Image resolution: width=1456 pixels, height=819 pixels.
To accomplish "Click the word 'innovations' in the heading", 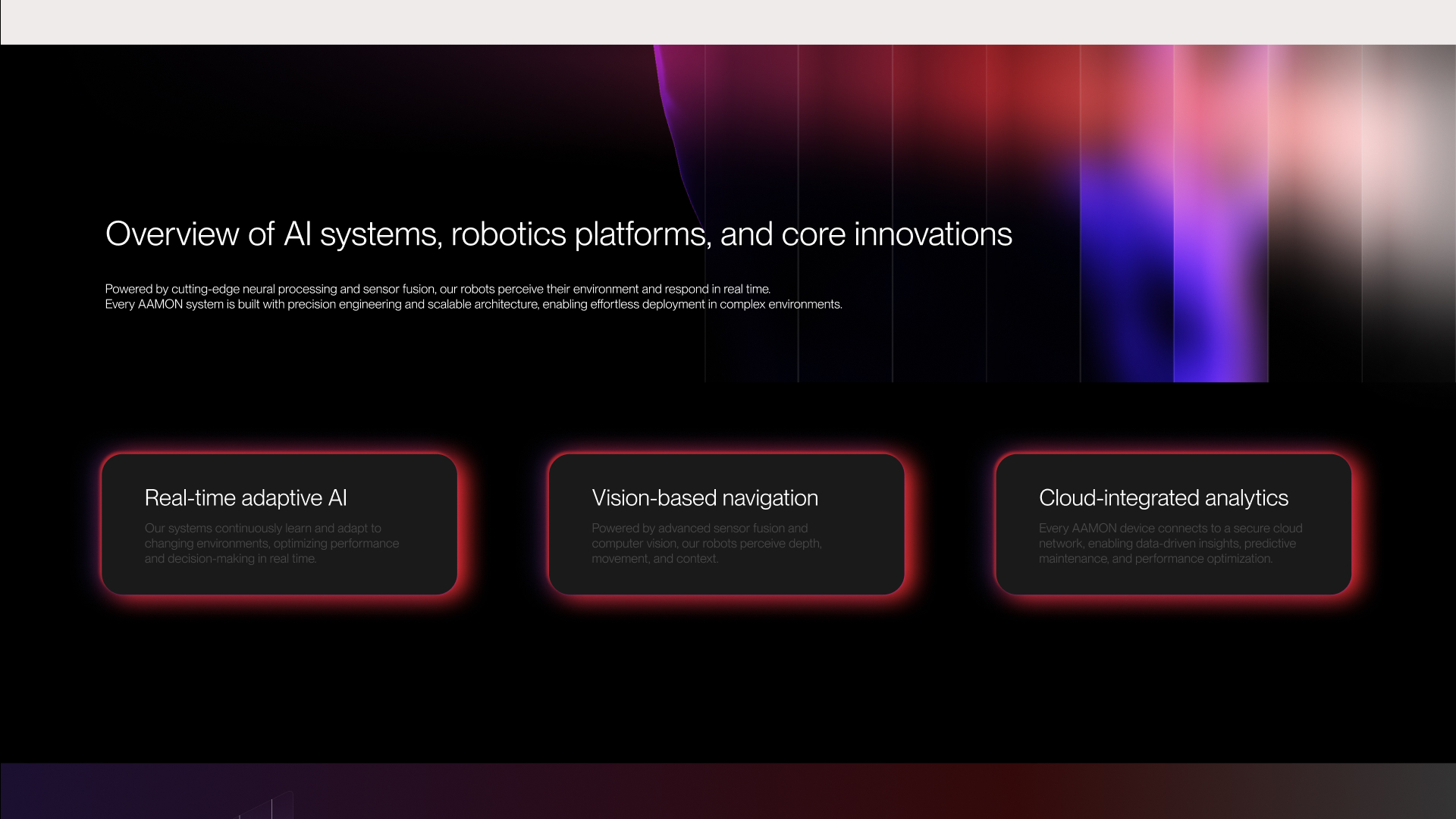I will coord(933,234).
